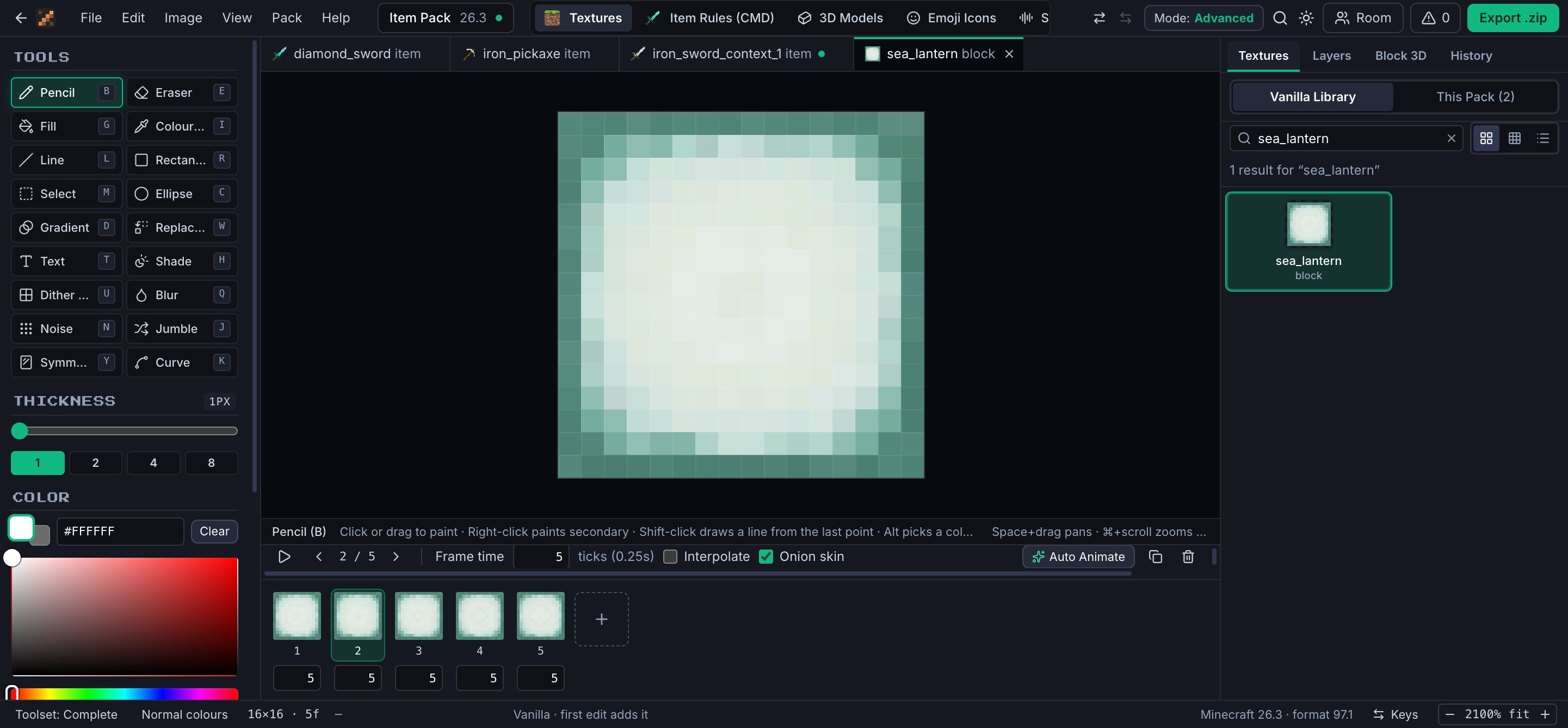Screen dimensions: 1568x728
Task: Duplicate the current animation frame
Action: (x=1155, y=557)
